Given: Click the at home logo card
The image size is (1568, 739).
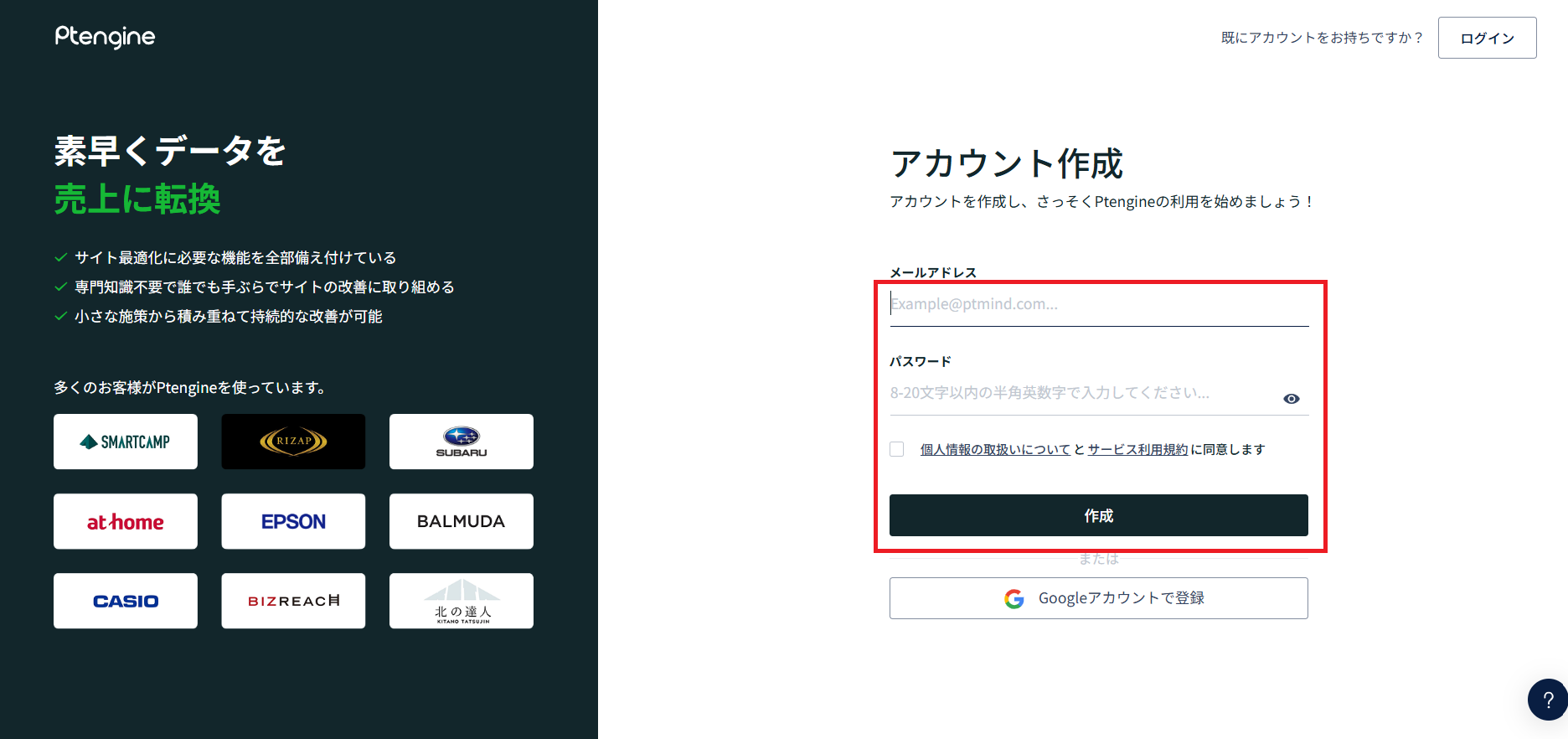Looking at the screenshot, I should coord(126,521).
